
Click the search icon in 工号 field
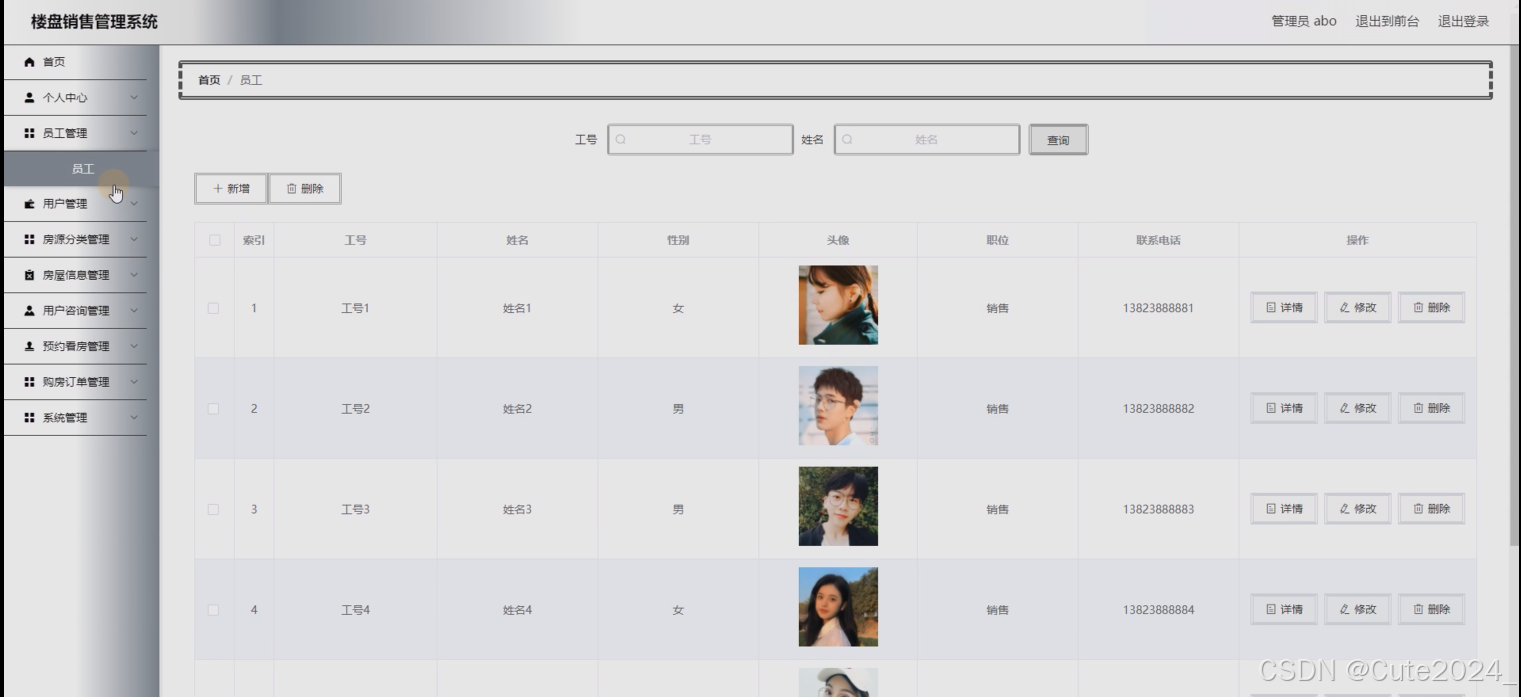(621, 140)
